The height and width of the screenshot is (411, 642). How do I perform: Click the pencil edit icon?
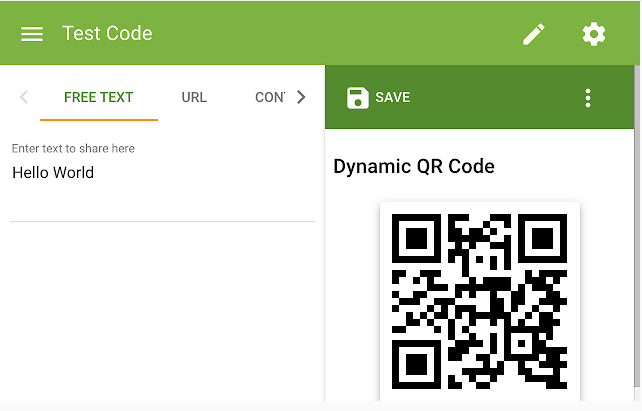point(533,34)
